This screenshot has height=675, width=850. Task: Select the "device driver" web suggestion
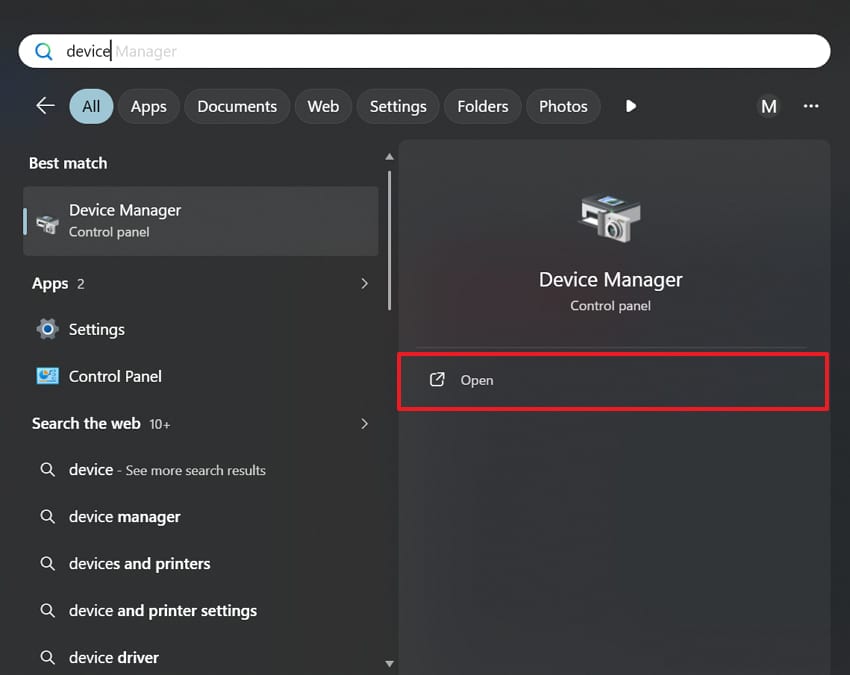[x=201, y=658]
